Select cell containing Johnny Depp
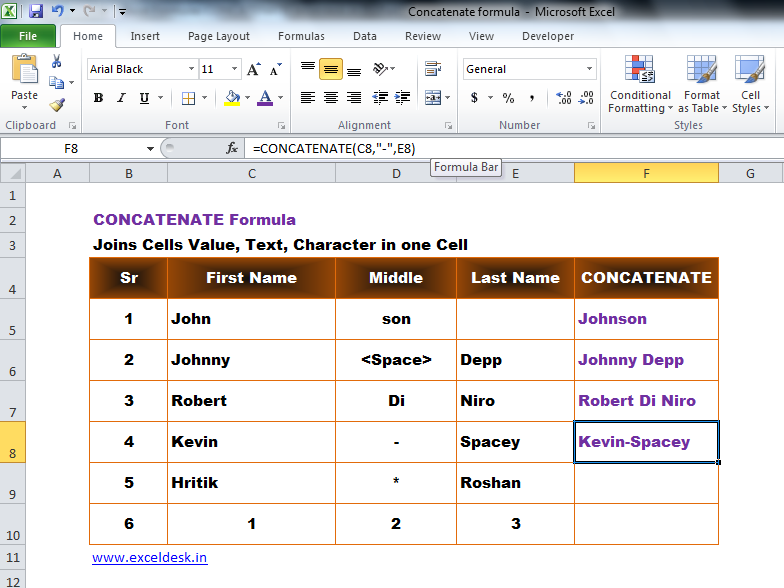This screenshot has width=784, height=588. [x=646, y=360]
